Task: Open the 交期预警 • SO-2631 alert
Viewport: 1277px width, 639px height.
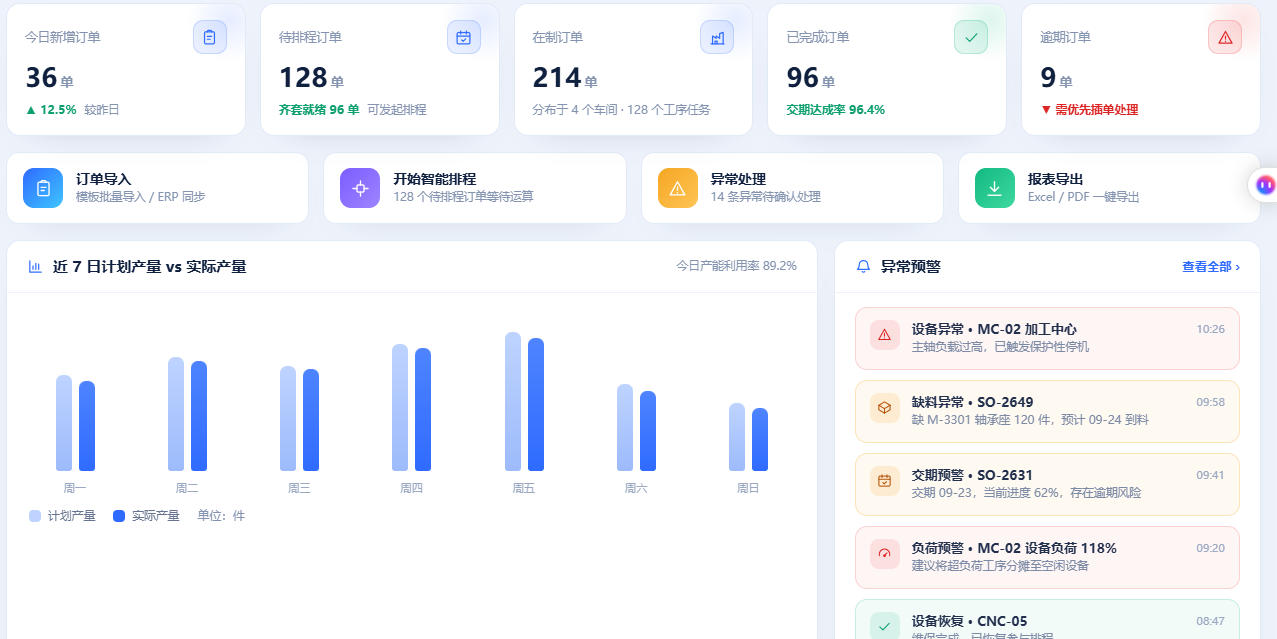Action: tap(1047, 484)
